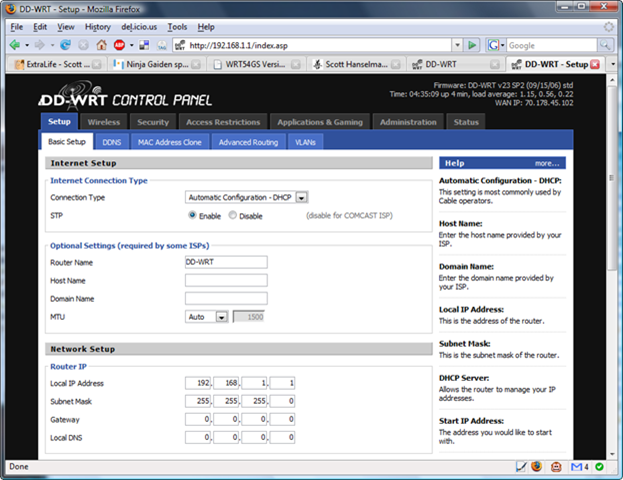
Task: Click the Forward arrow button
Action: [40, 45]
